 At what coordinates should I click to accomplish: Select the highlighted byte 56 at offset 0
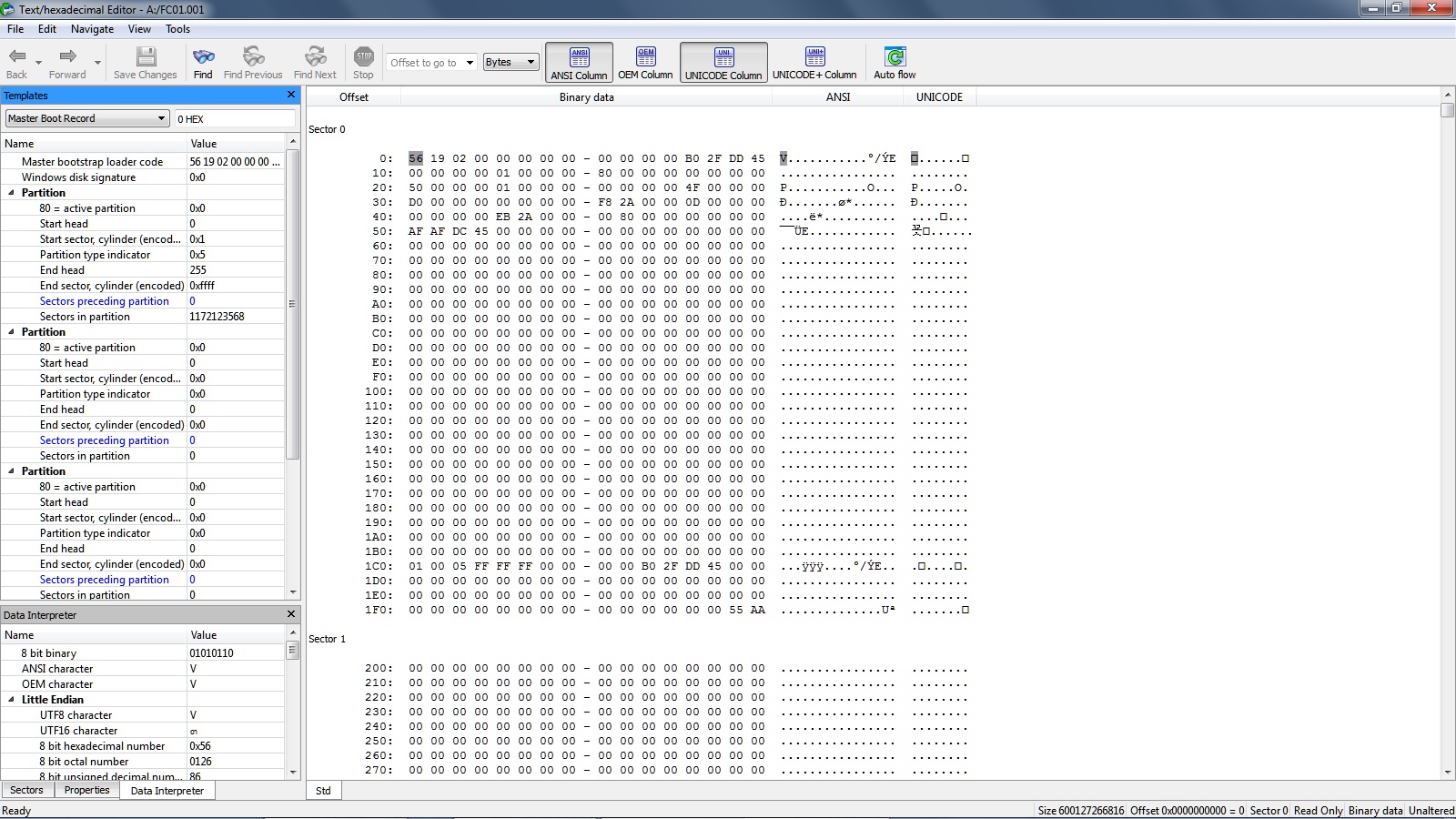[416, 158]
